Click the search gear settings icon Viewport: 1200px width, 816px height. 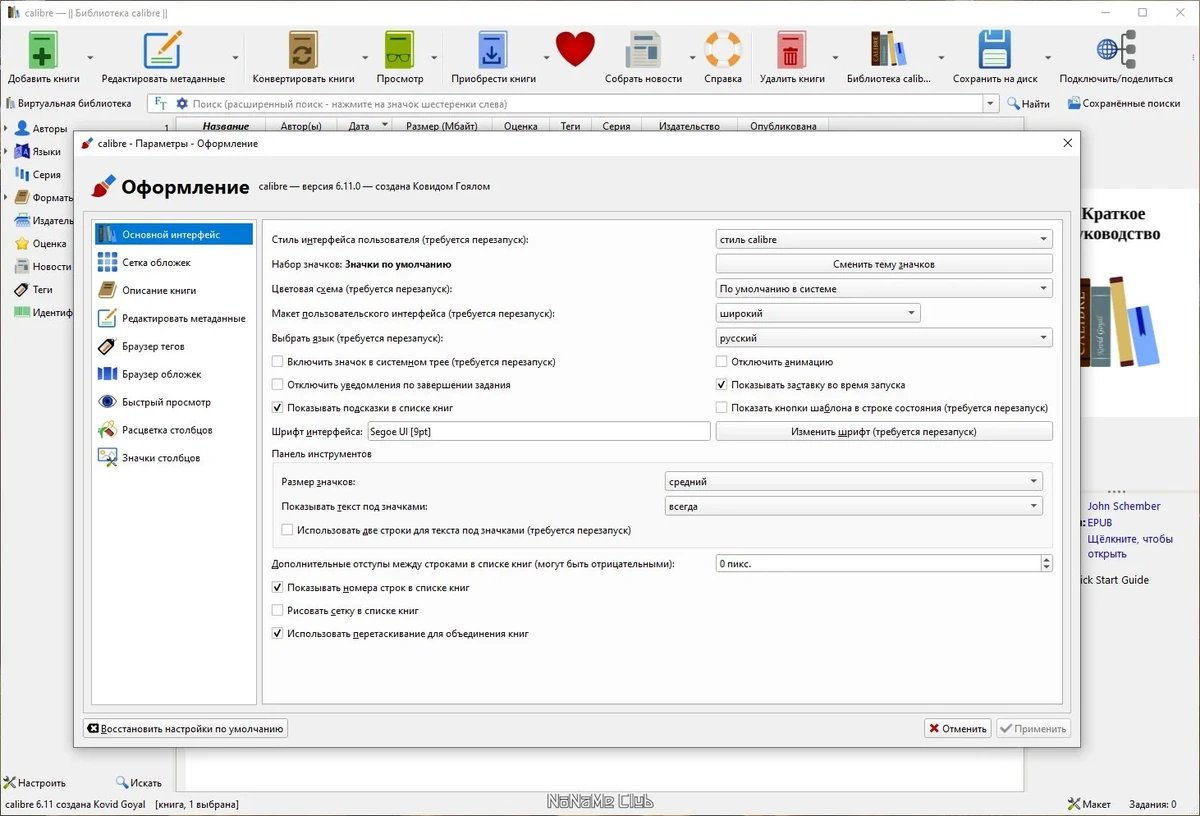(182, 104)
